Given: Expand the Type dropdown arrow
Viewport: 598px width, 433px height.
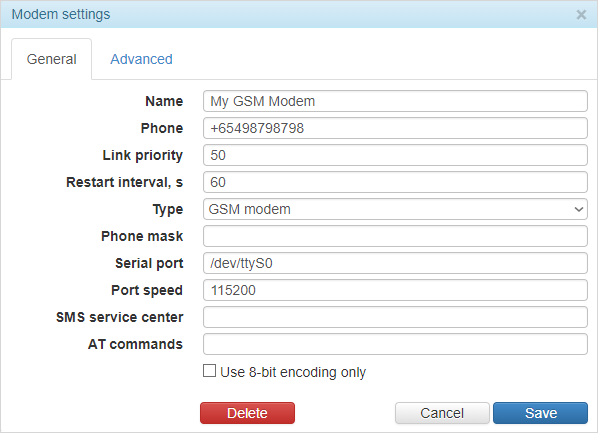Looking at the screenshot, I should pyautogui.click(x=578, y=209).
